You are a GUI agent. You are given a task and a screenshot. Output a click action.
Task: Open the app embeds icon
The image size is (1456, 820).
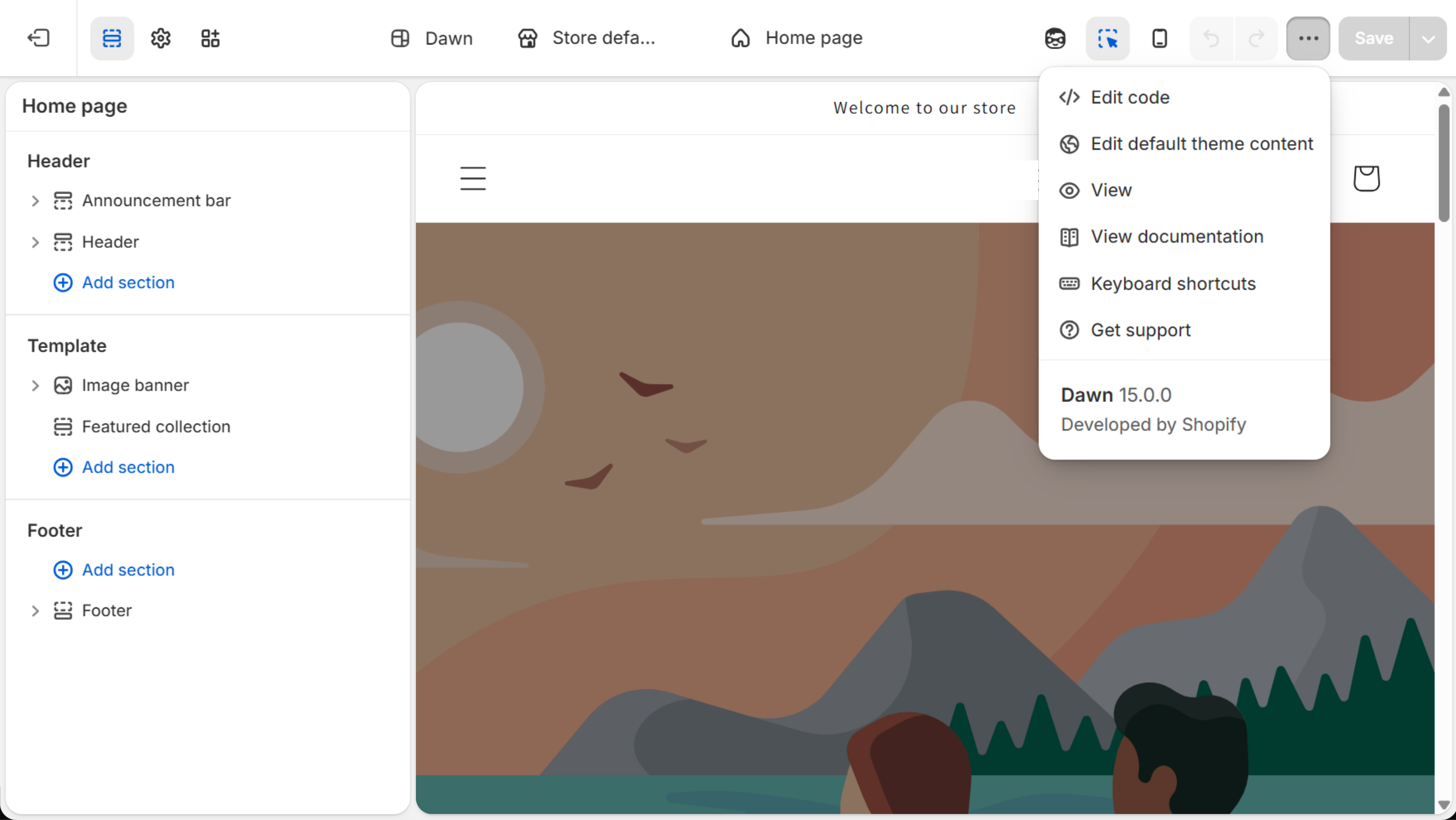pyautogui.click(x=210, y=38)
